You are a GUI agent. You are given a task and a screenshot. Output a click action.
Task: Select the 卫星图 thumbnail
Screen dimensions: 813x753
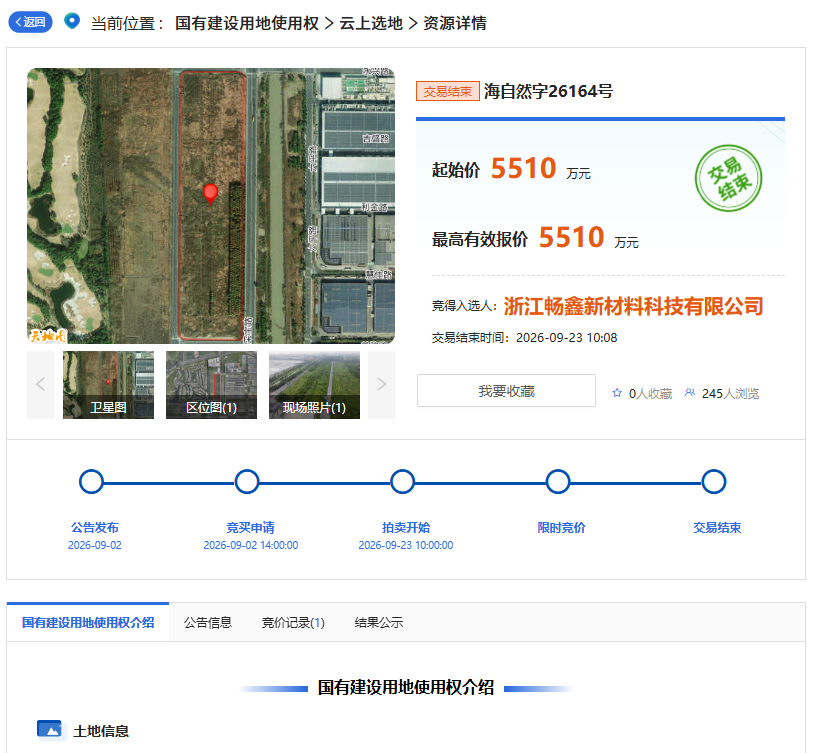click(x=108, y=385)
